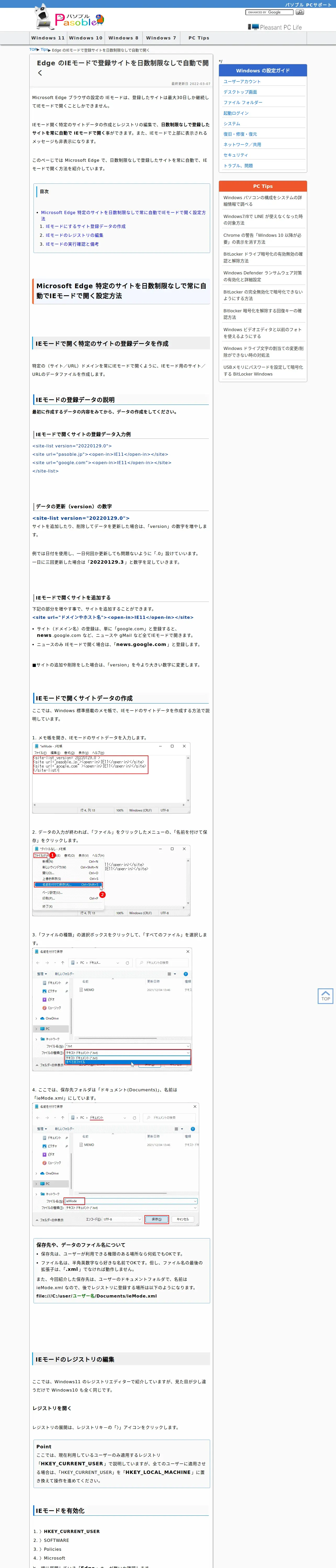Focus the Google custom search field

270,12
